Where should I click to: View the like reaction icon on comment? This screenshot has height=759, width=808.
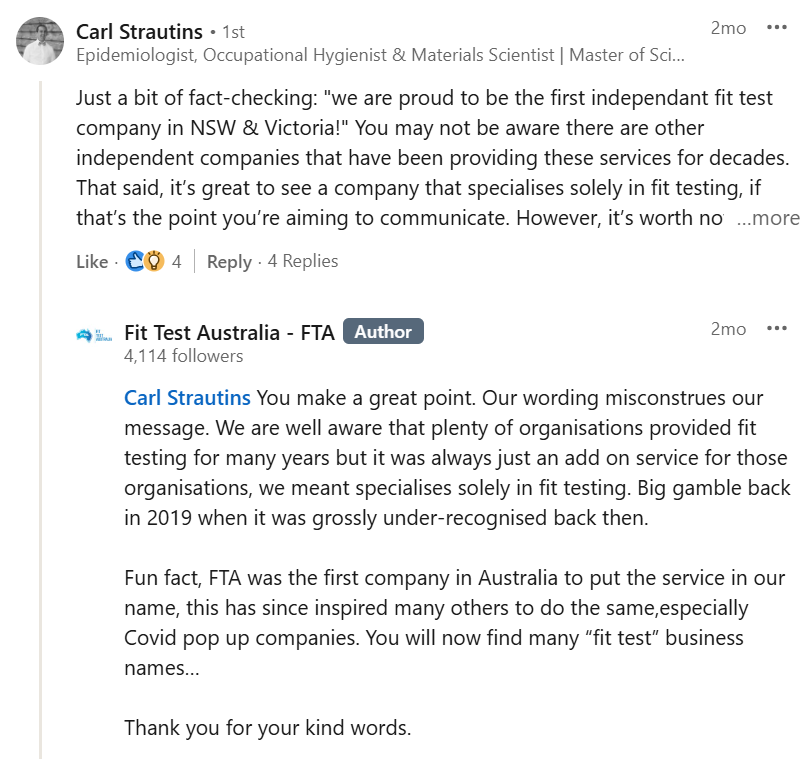click(135, 261)
